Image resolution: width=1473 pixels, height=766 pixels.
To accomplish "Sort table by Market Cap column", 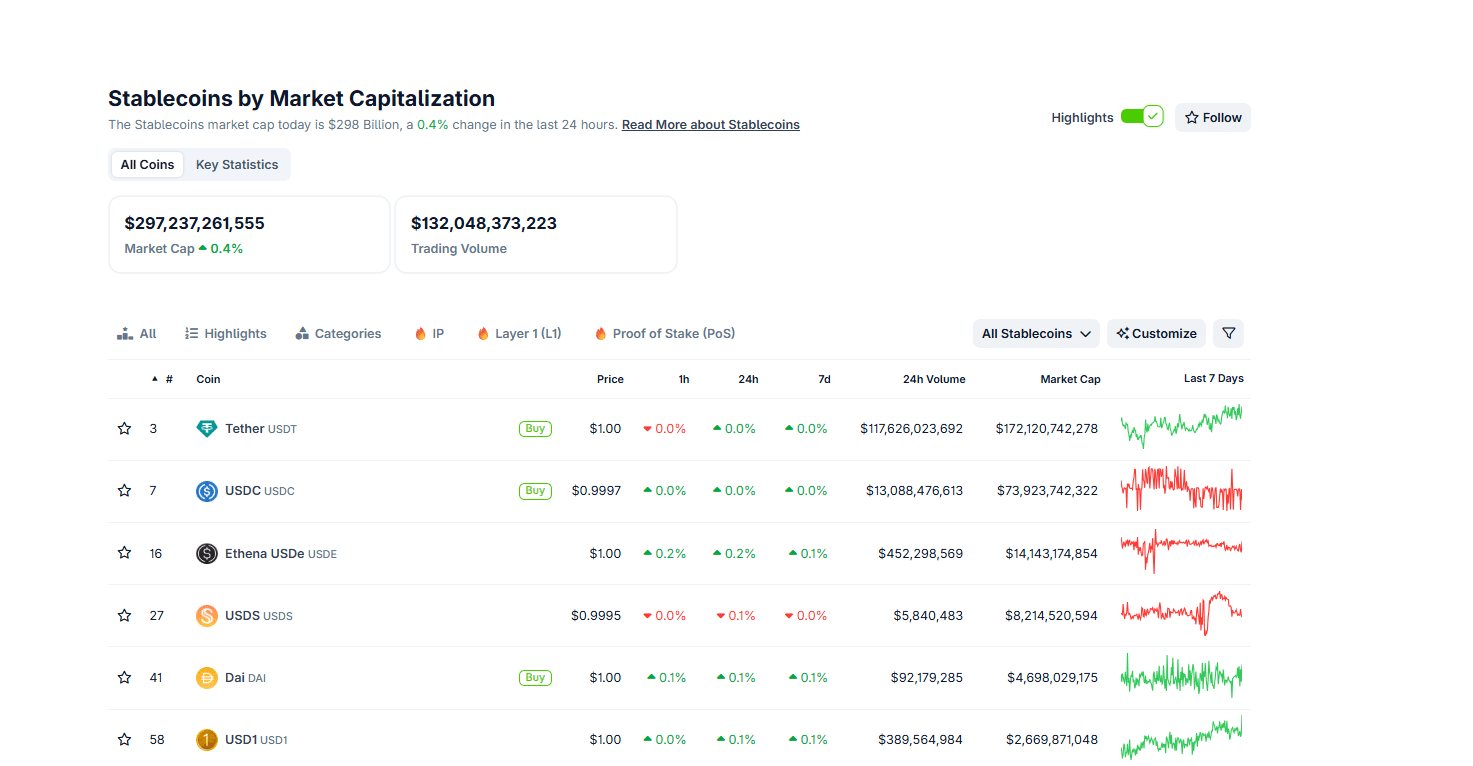I will tap(1070, 379).
